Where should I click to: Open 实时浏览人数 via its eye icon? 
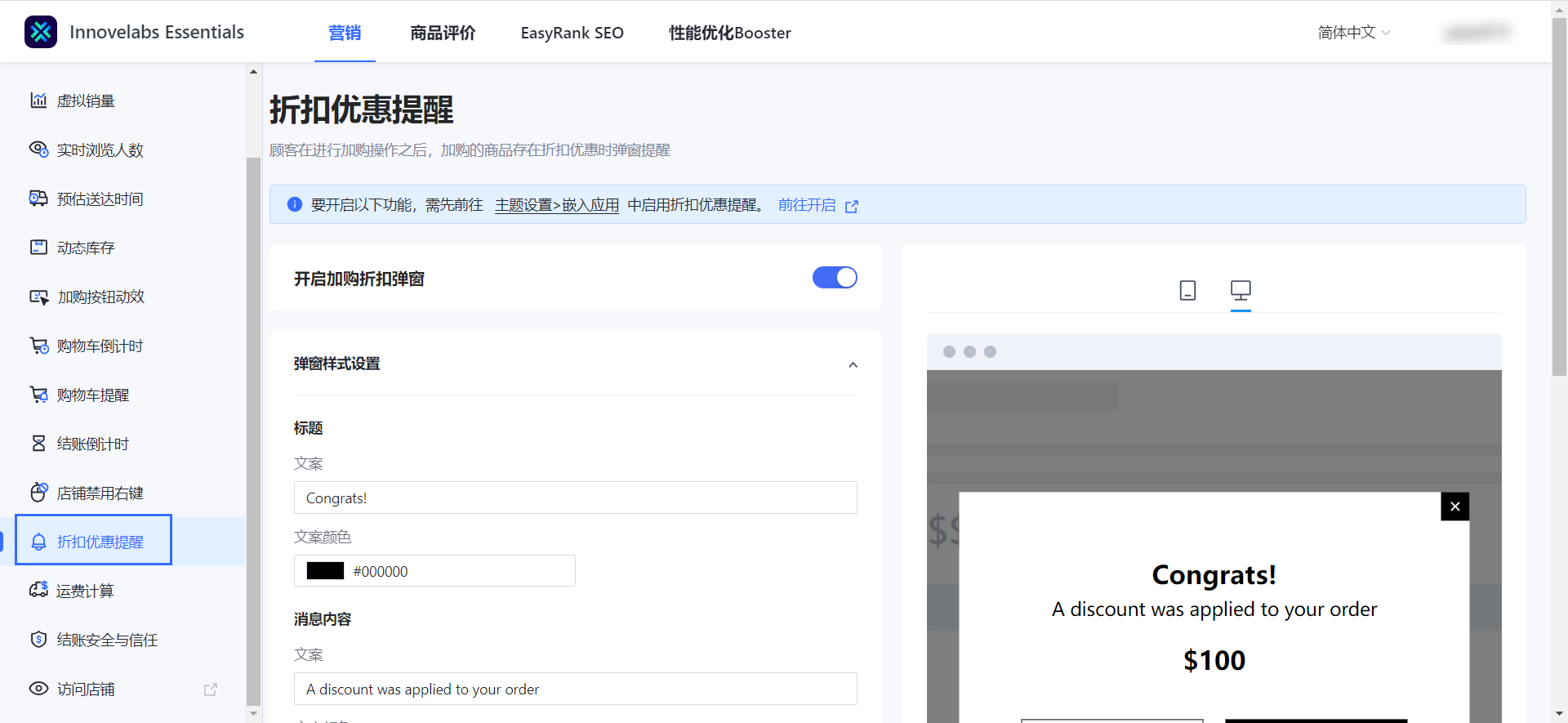pos(38,150)
